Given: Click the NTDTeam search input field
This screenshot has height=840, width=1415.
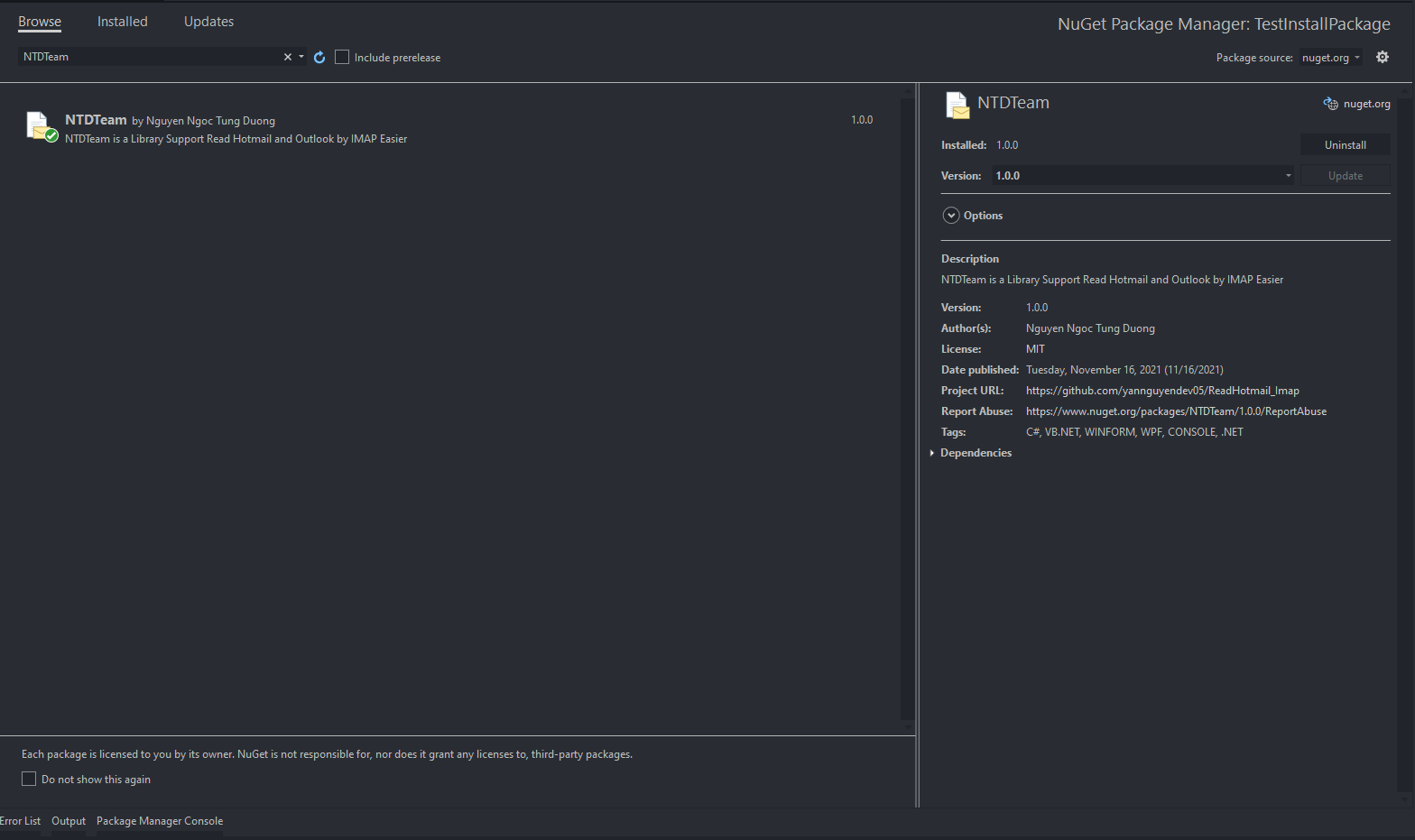Looking at the screenshot, I should pos(149,57).
